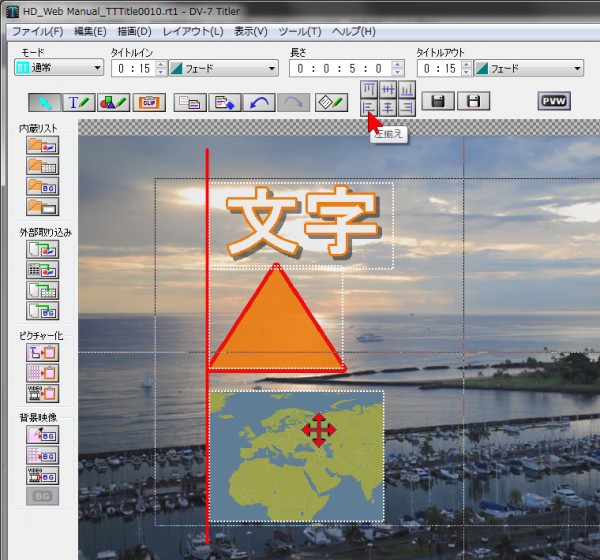Open the 編集(E) menu

click(x=90, y=31)
